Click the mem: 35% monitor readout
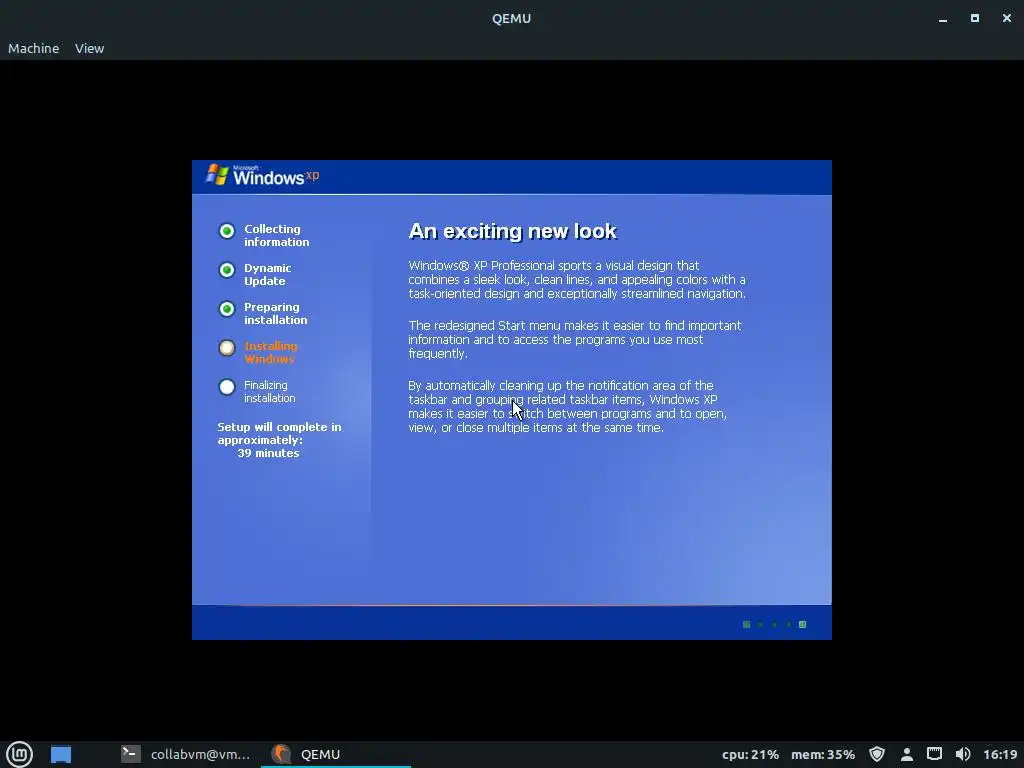The height and width of the screenshot is (768, 1024). [823, 754]
